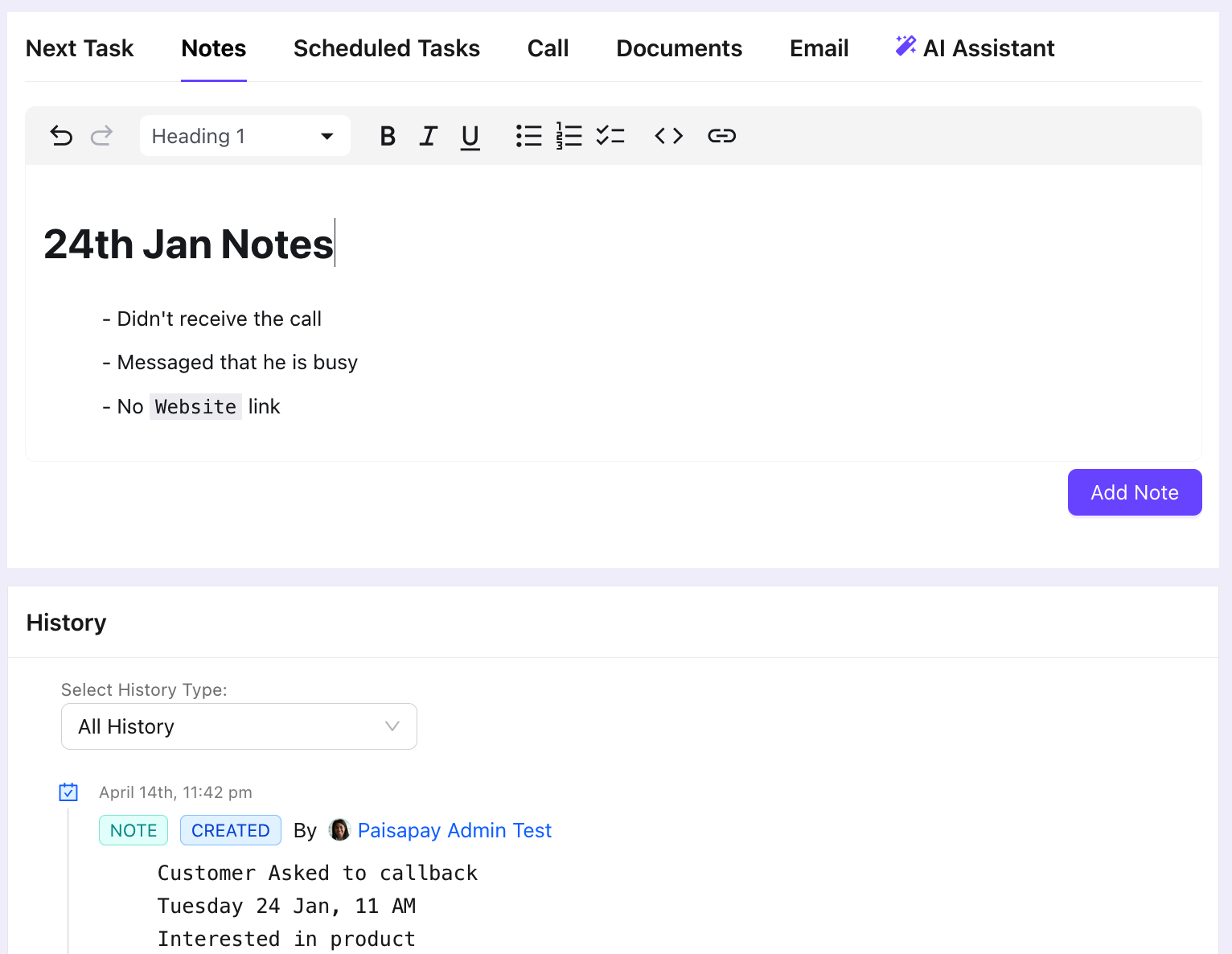Open the AI Assistant tab
The height and width of the screenshot is (954, 1232).
tap(975, 48)
